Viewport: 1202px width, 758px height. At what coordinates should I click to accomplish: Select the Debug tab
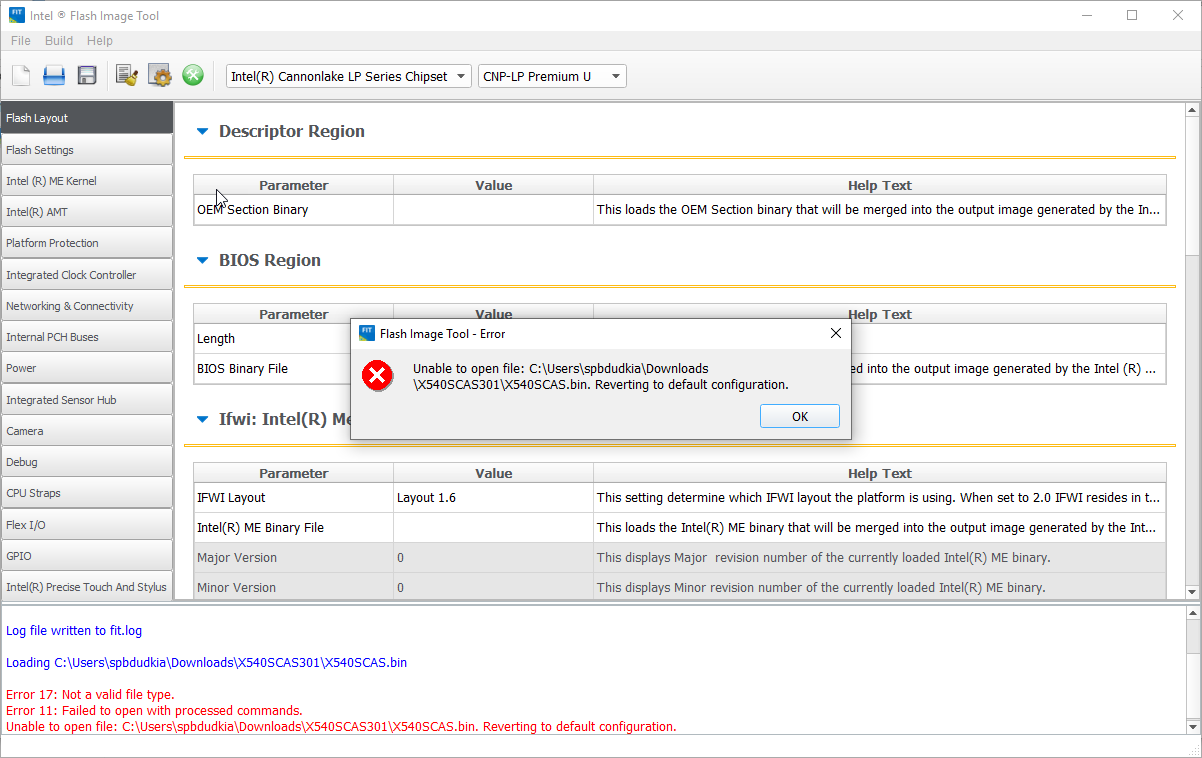coord(87,462)
